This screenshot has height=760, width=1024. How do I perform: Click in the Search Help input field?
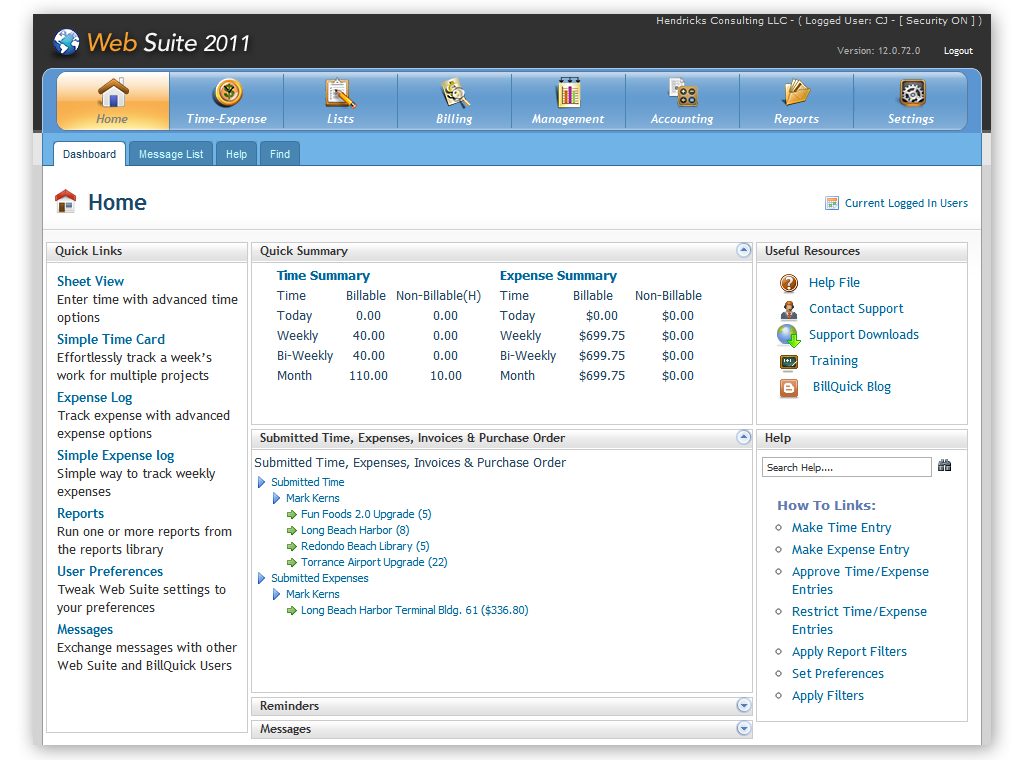846,467
